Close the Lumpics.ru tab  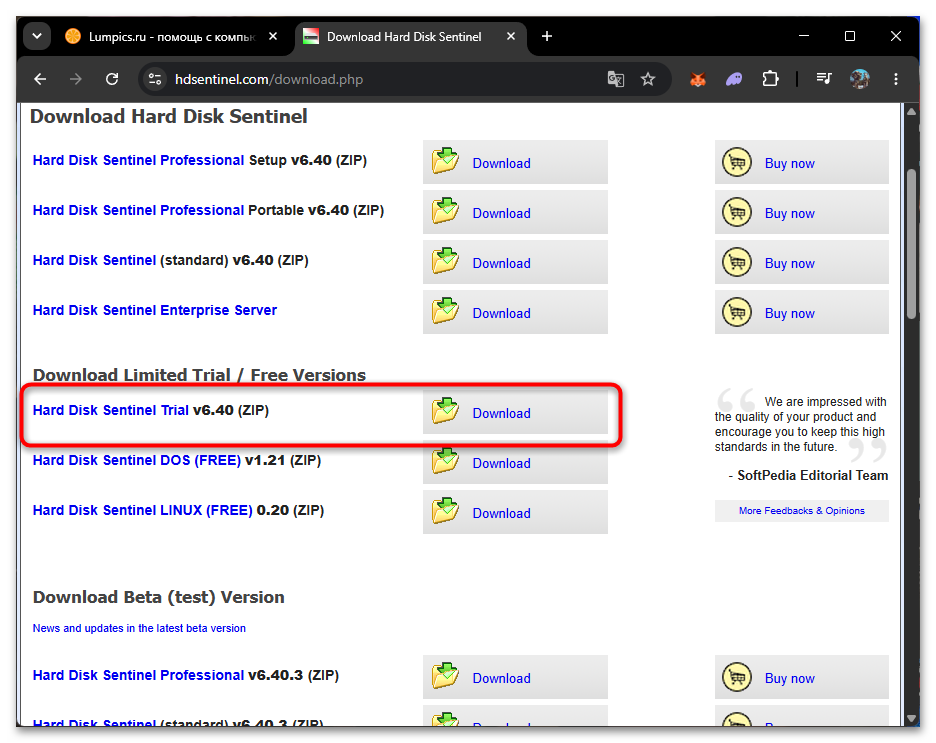[273, 36]
